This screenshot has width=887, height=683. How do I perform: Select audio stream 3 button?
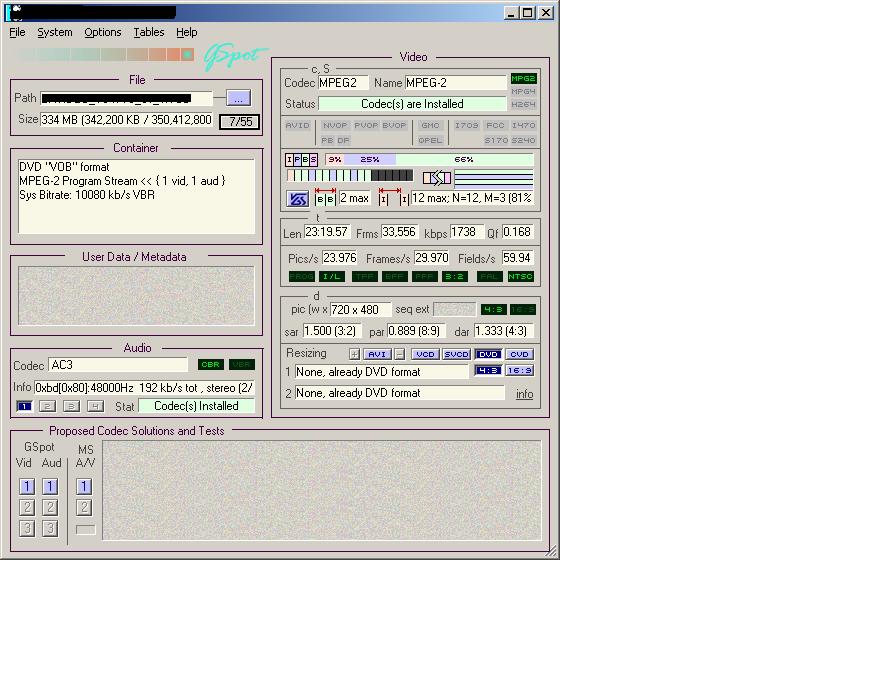(71, 406)
